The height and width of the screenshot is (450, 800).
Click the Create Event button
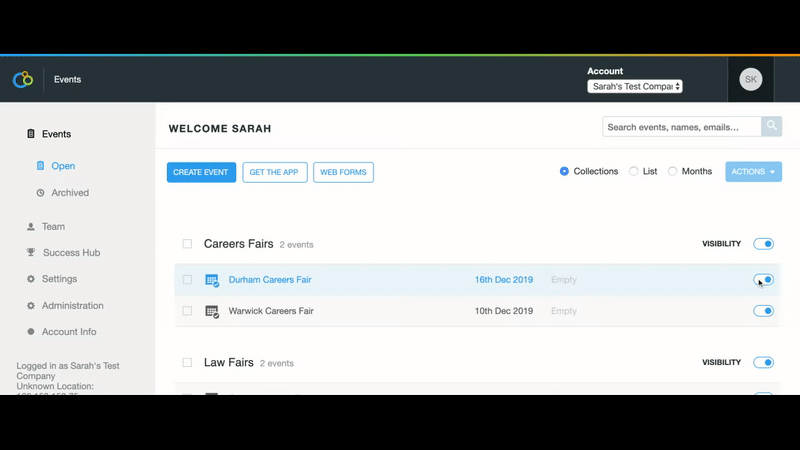coord(201,172)
